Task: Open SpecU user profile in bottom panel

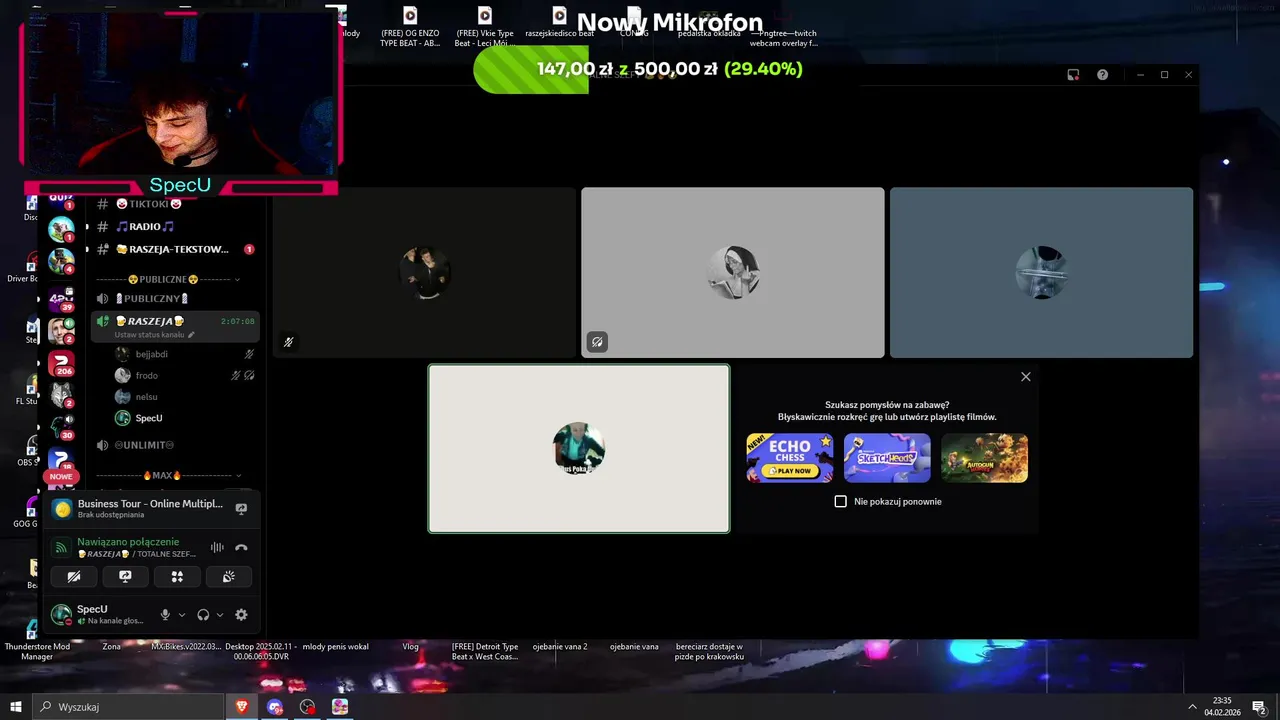Action: click(x=98, y=614)
